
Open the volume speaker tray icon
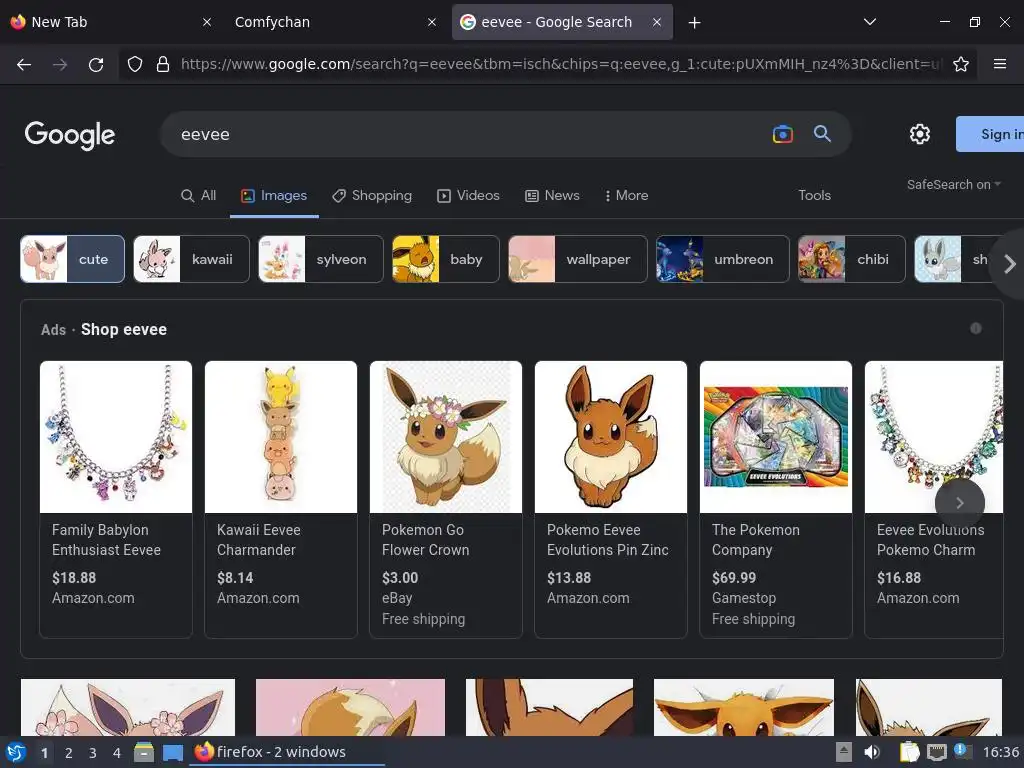pos(872,752)
